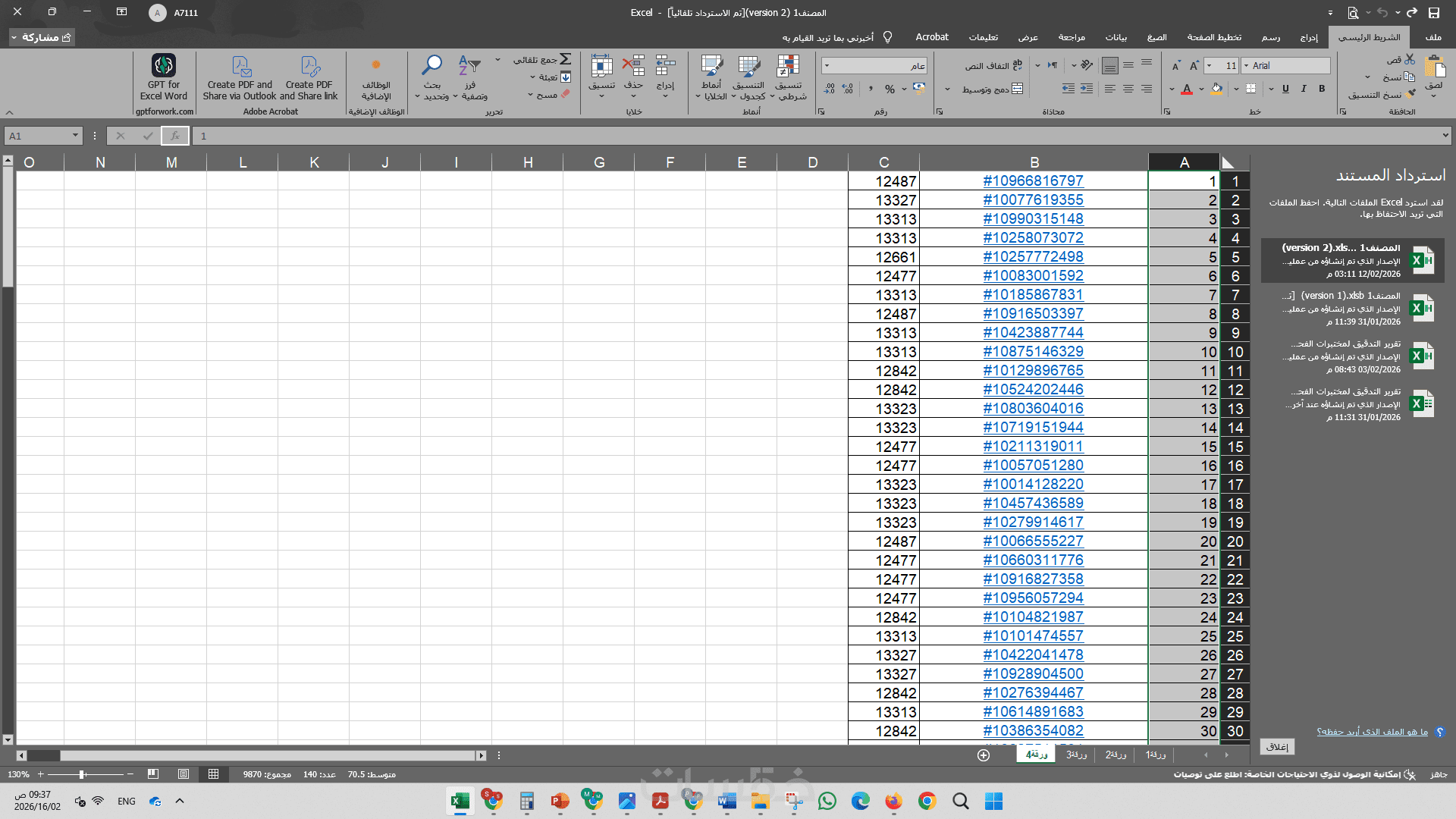Viewport: 1456px width, 819px height.
Task: Switch to the ورقة3 sheet tab
Action: 1076,755
